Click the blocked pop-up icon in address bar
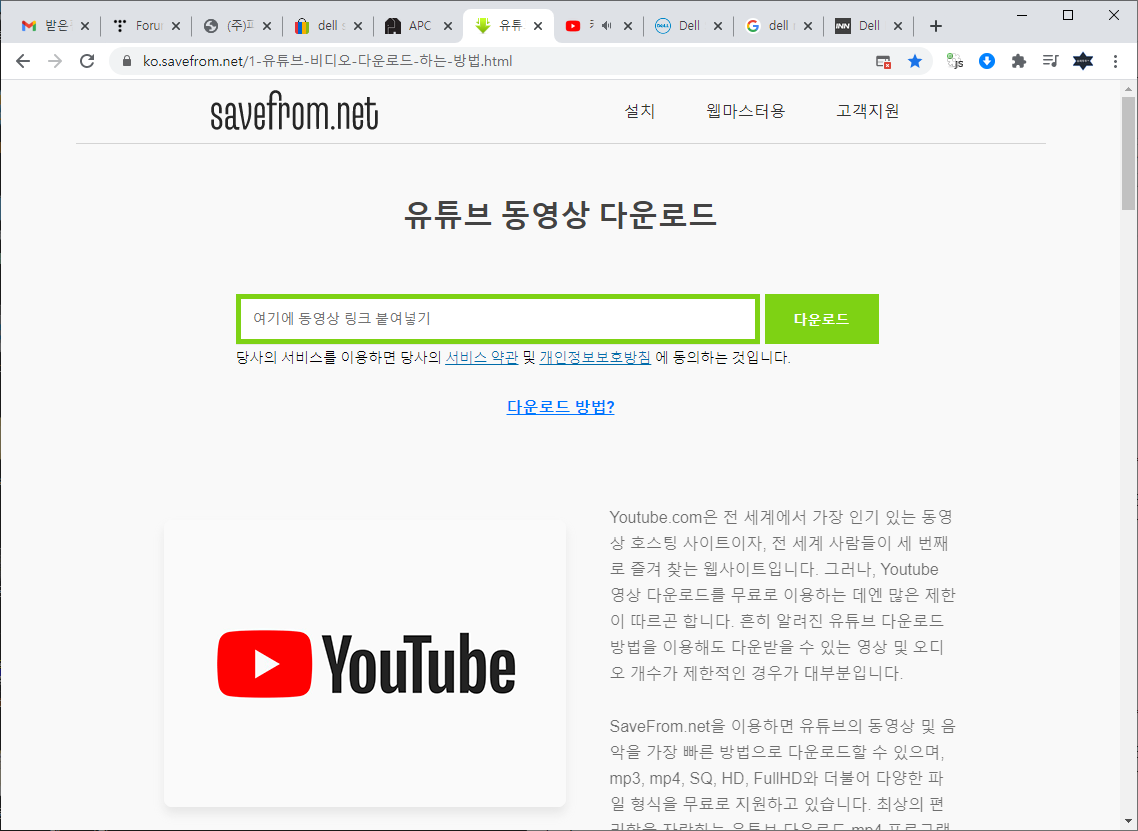Image resolution: width=1138 pixels, height=831 pixels. [883, 62]
